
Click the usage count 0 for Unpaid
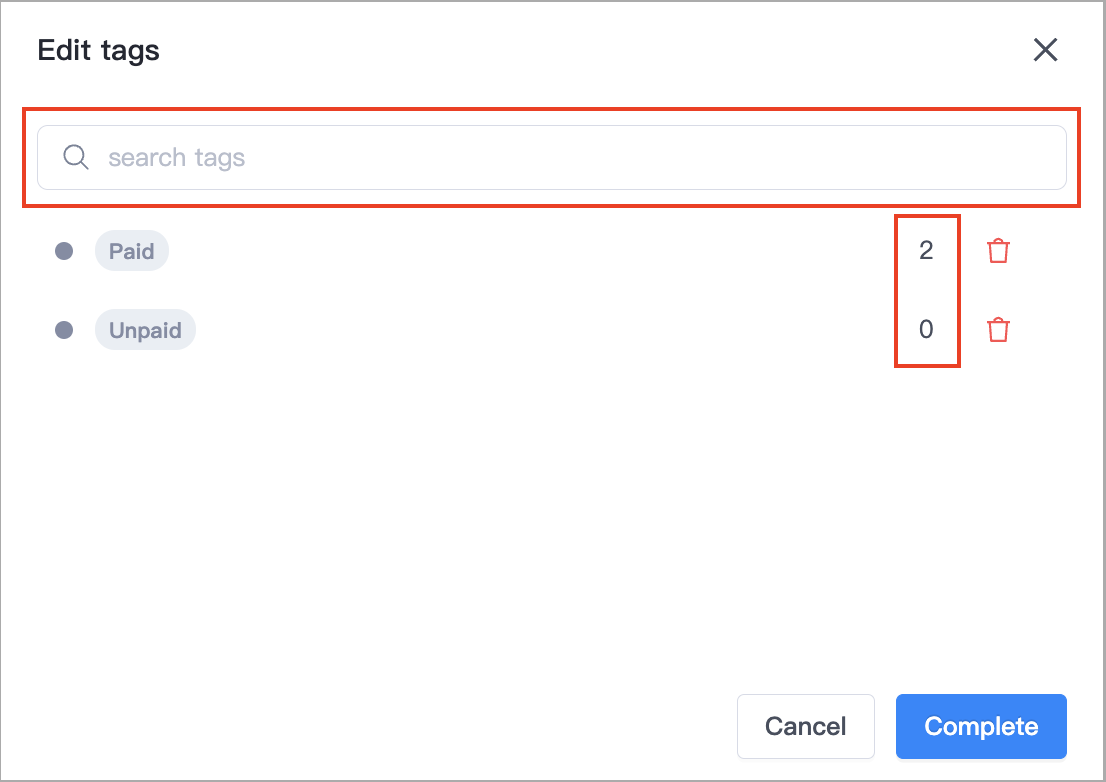point(926,329)
